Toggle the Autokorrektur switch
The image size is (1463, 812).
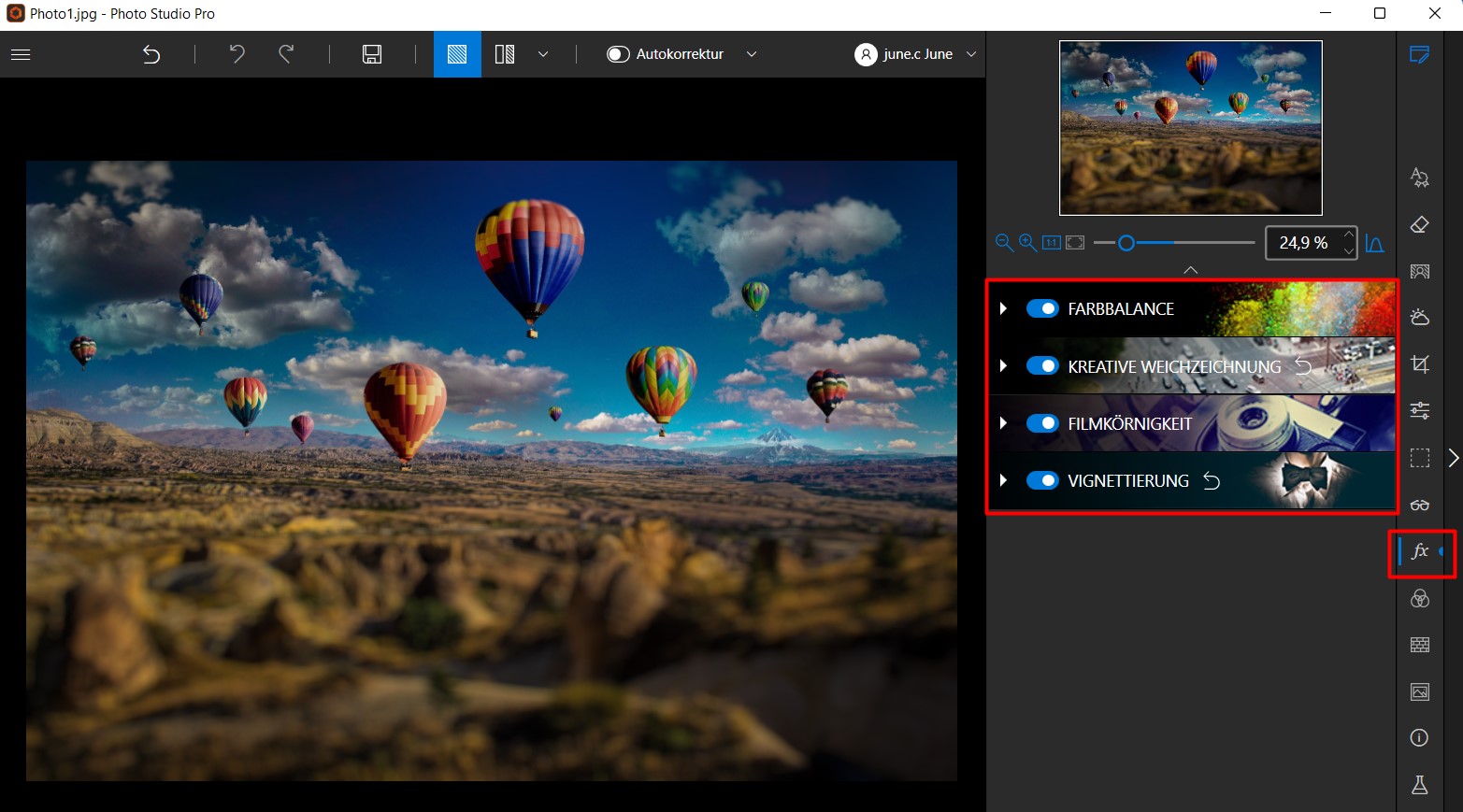point(618,54)
